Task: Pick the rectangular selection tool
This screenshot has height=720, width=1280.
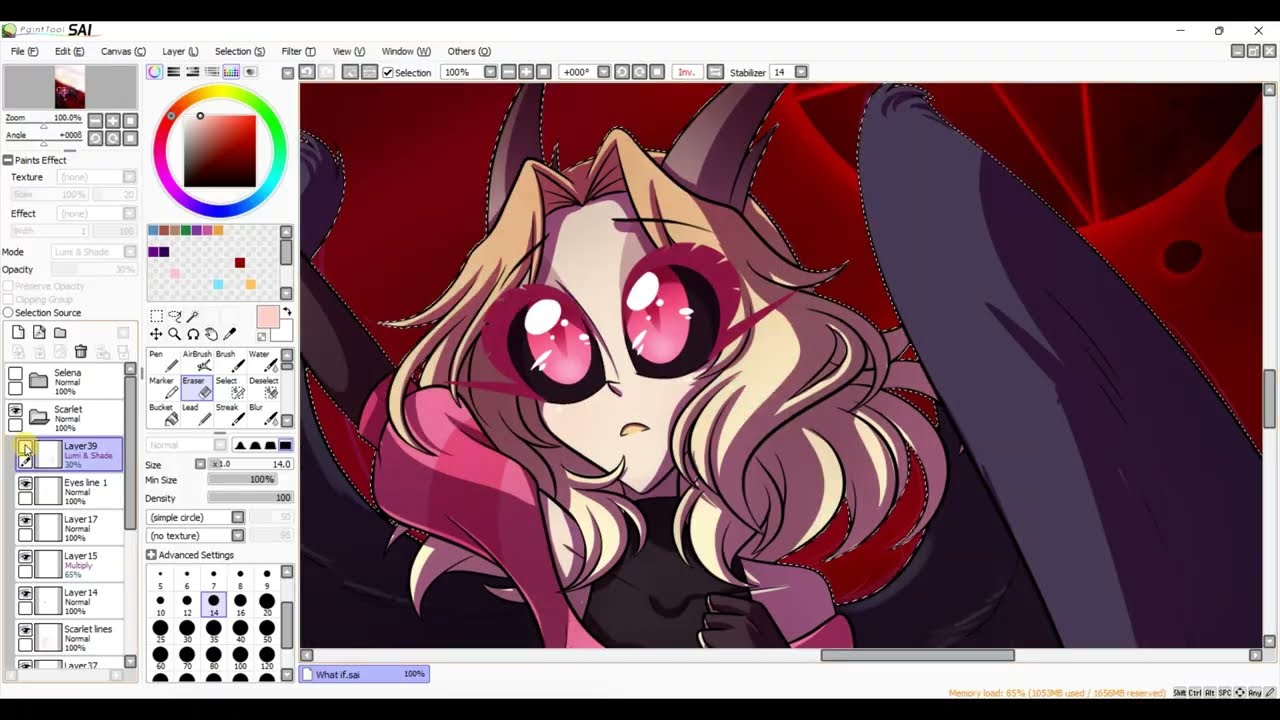Action: pos(156,316)
